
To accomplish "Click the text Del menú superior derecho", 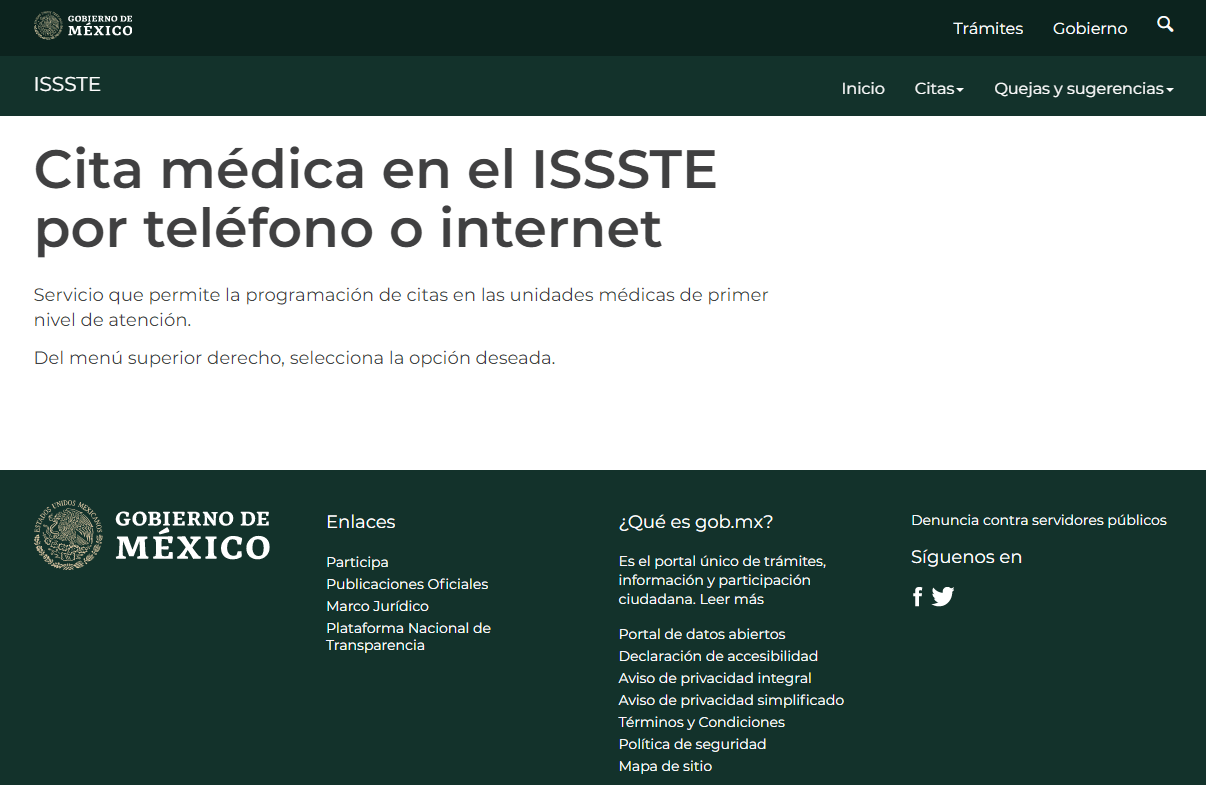I will 294,358.
